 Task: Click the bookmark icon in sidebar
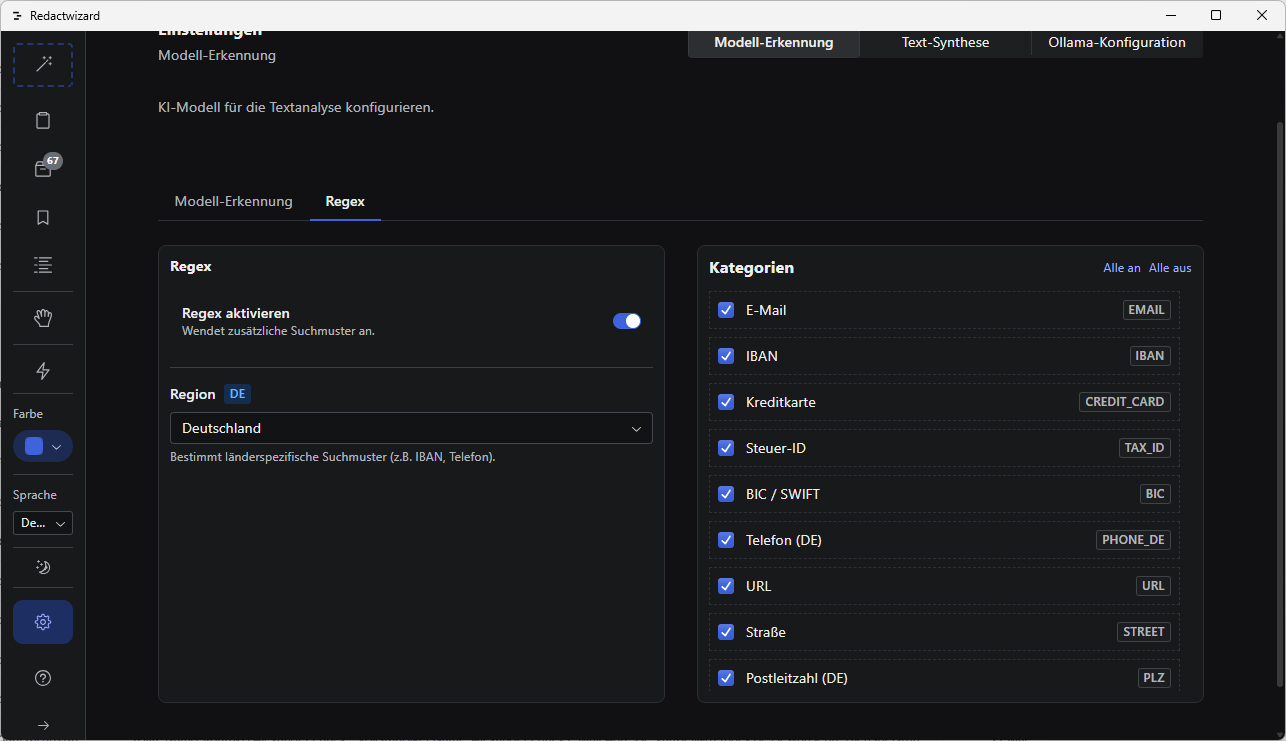click(43, 217)
